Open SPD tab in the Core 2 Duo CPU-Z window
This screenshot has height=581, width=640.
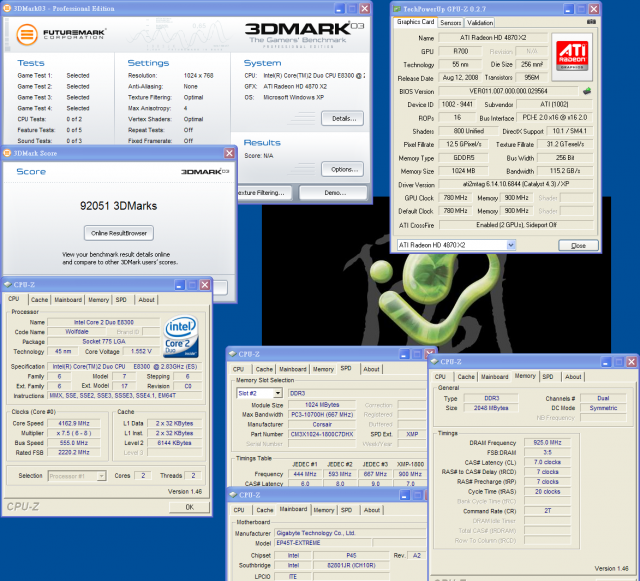121,300
